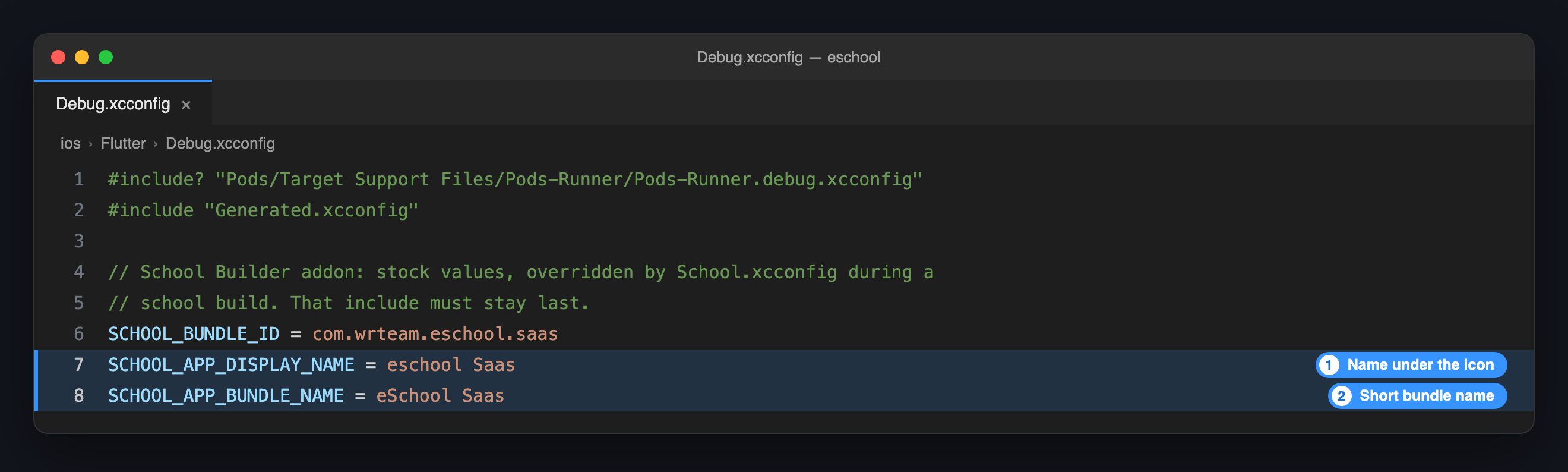
Task: Click line number 2 in the gutter
Action: coord(79,210)
